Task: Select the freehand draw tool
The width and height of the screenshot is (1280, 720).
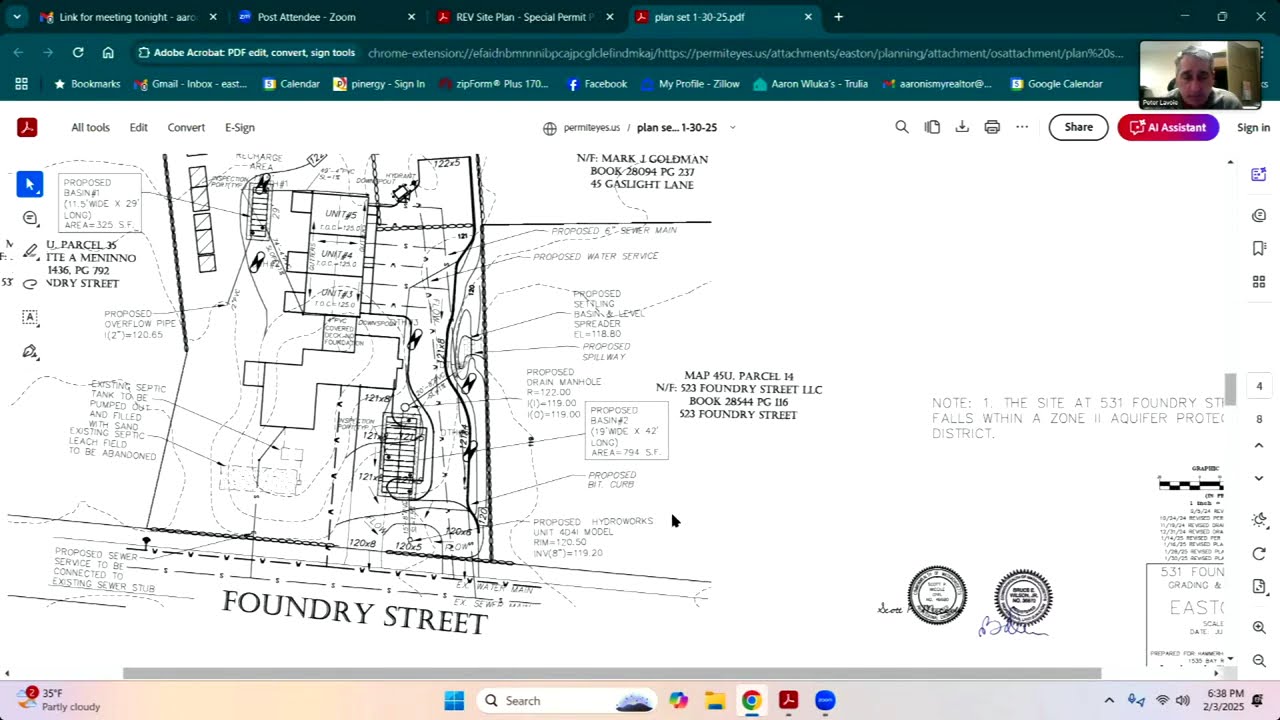Action: (x=30, y=284)
